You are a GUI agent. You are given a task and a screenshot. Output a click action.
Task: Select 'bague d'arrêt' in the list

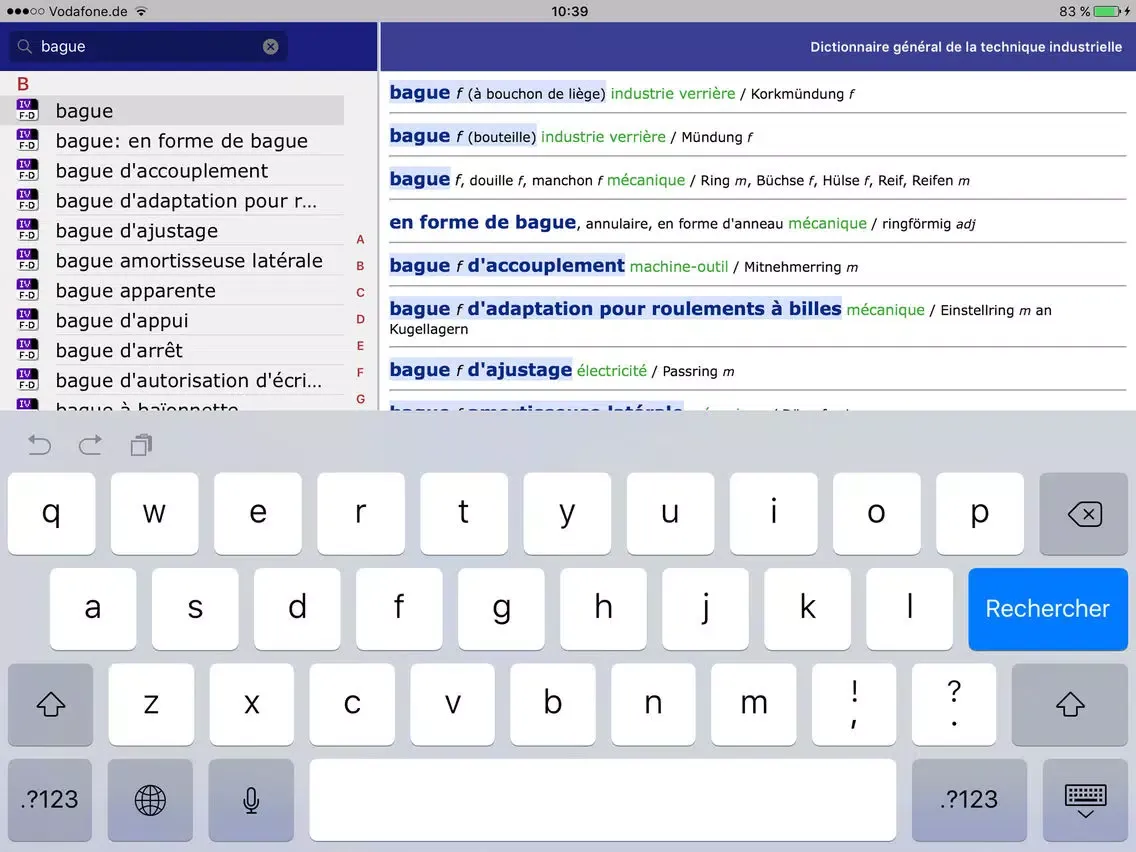point(172,350)
